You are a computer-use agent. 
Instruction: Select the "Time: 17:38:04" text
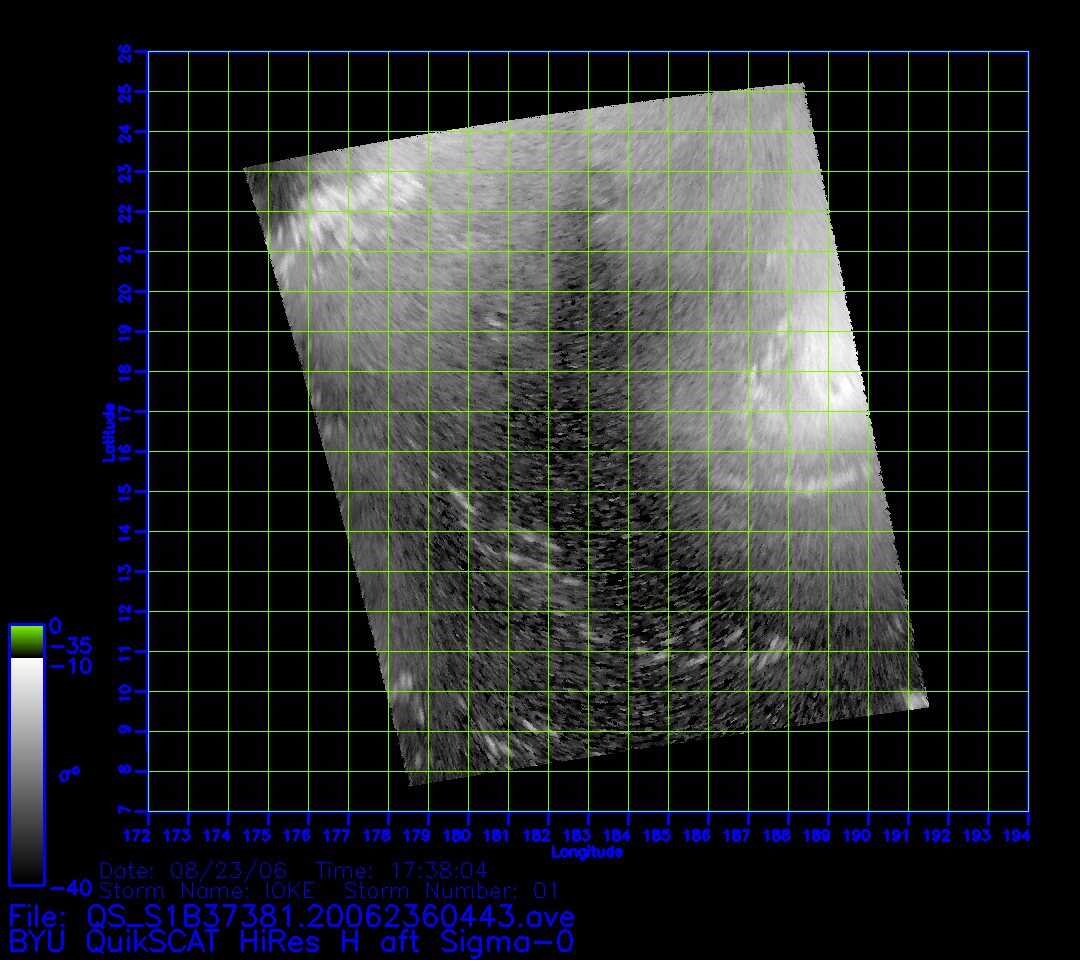coord(402,870)
